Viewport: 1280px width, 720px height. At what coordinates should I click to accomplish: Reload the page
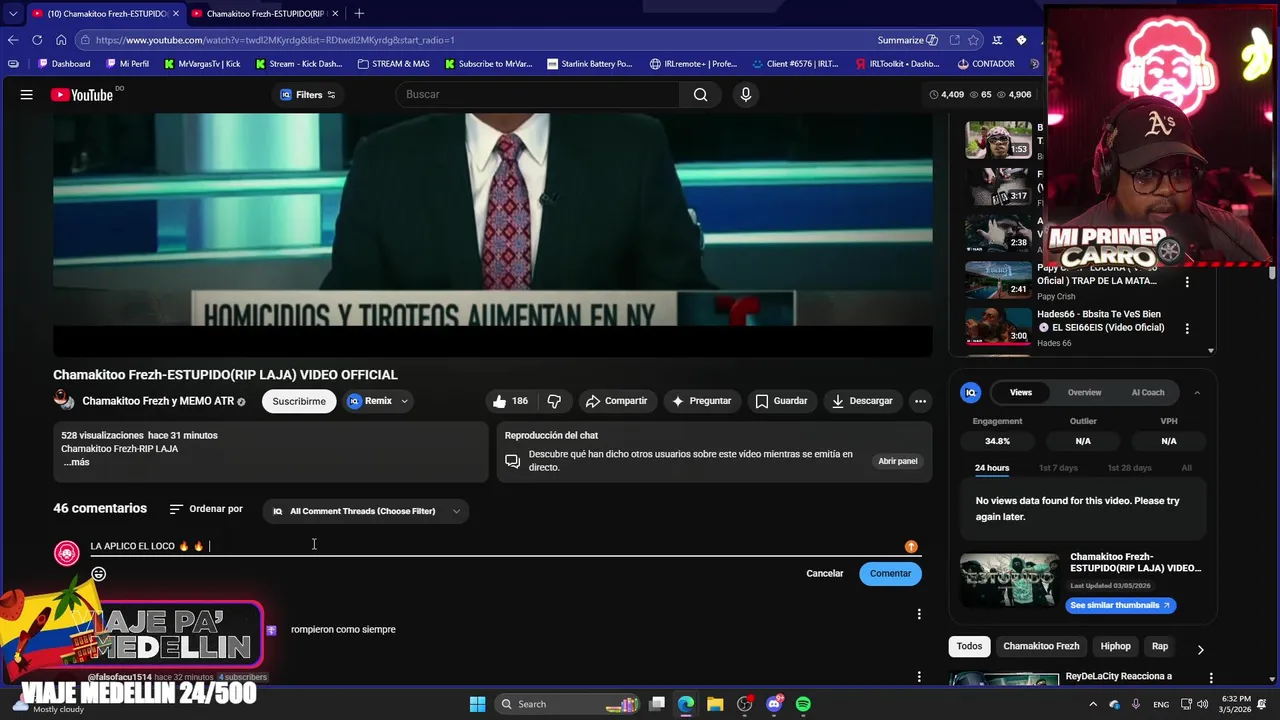pyautogui.click(x=37, y=40)
